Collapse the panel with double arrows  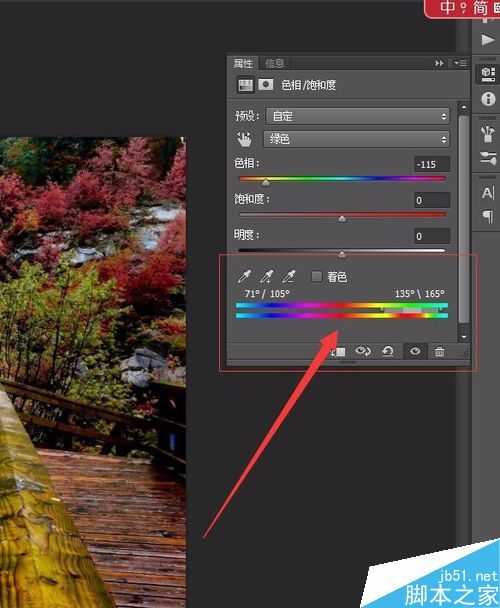(439, 63)
